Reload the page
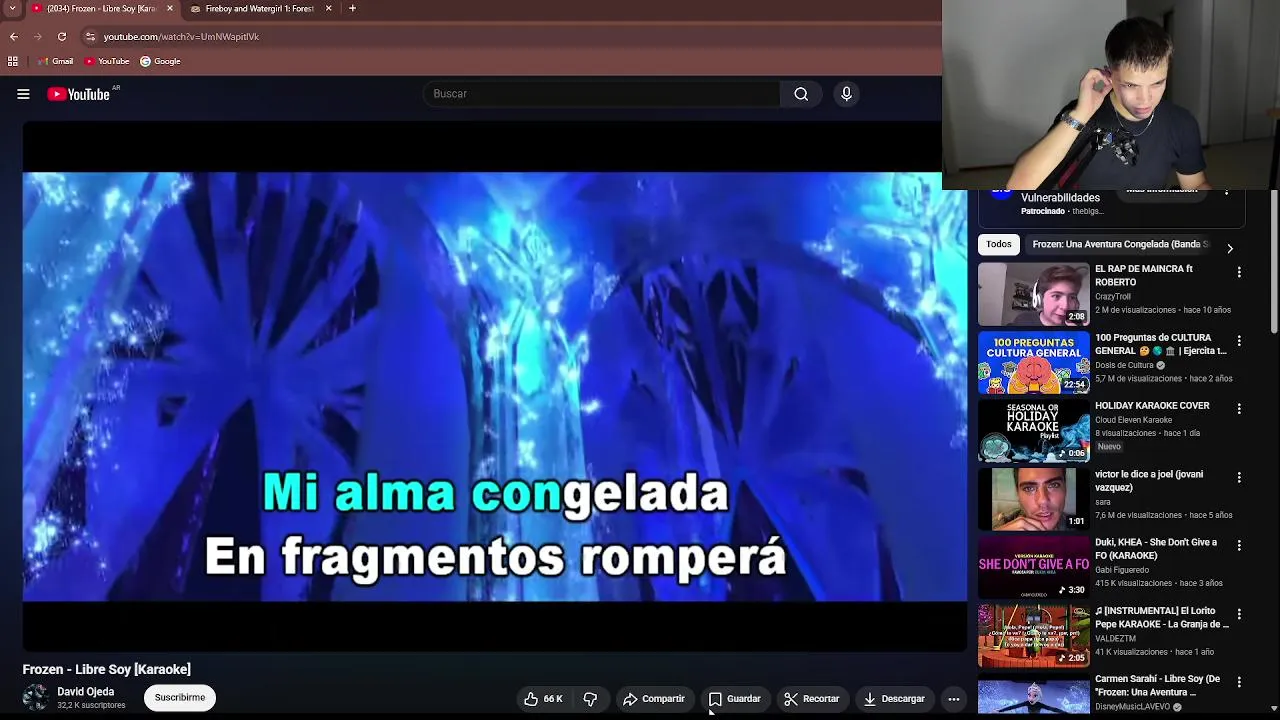Screen dimensions: 1280x720 pos(62,36)
